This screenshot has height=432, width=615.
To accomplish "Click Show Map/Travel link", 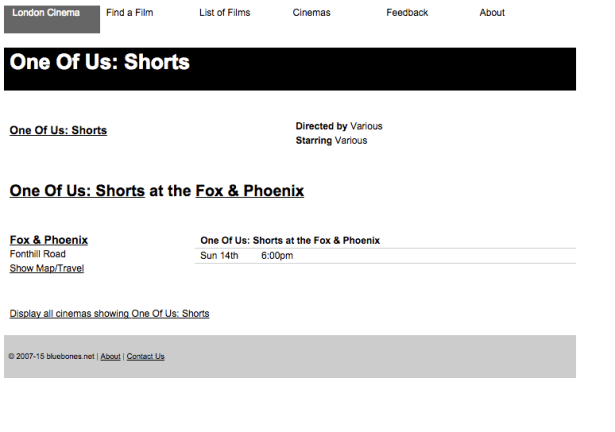I will coord(47,268).
